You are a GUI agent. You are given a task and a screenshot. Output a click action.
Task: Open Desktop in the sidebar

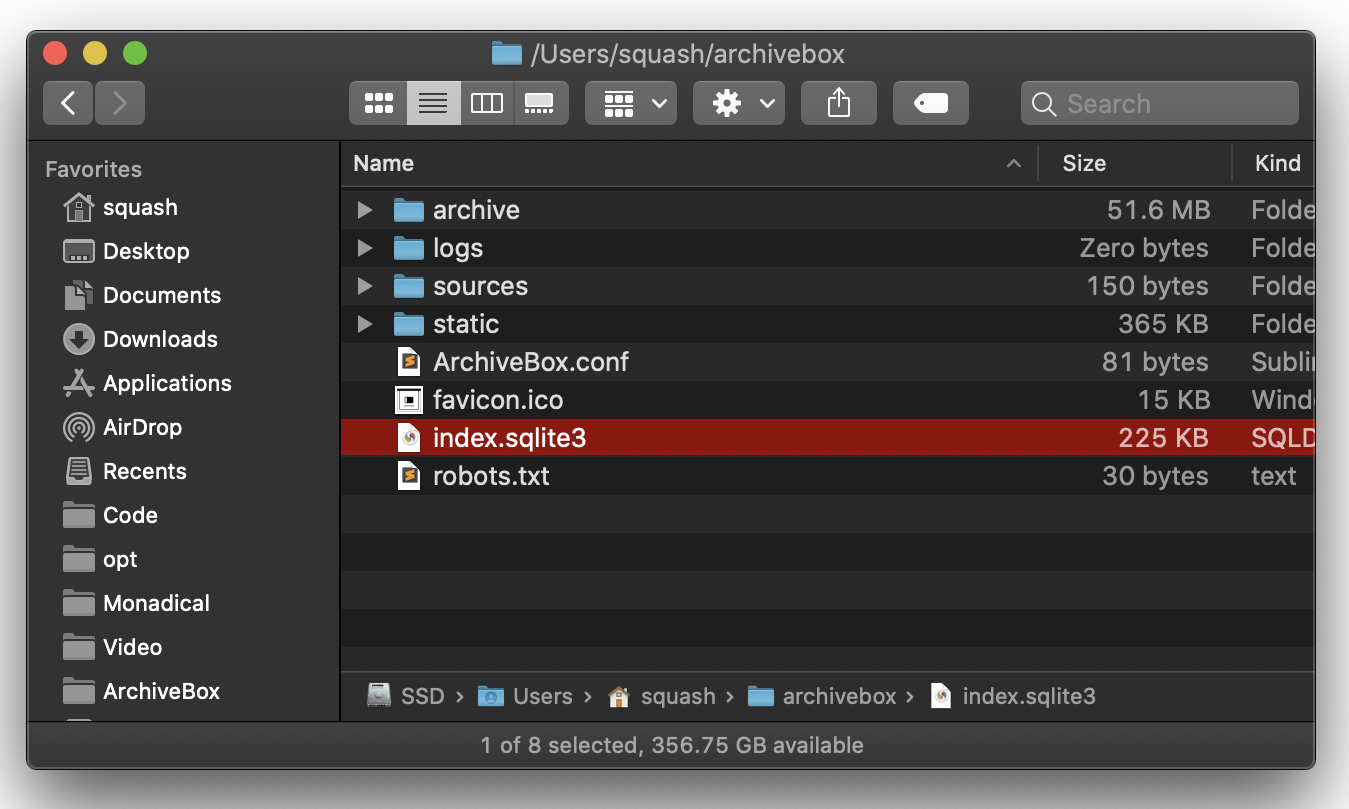[126, 251]
